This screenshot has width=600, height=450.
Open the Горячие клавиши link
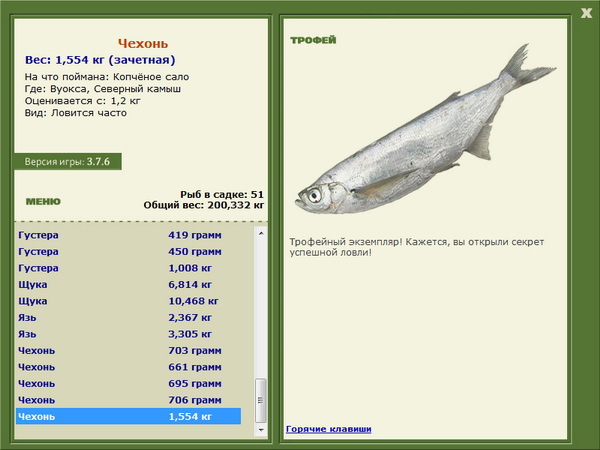(329, 429)
